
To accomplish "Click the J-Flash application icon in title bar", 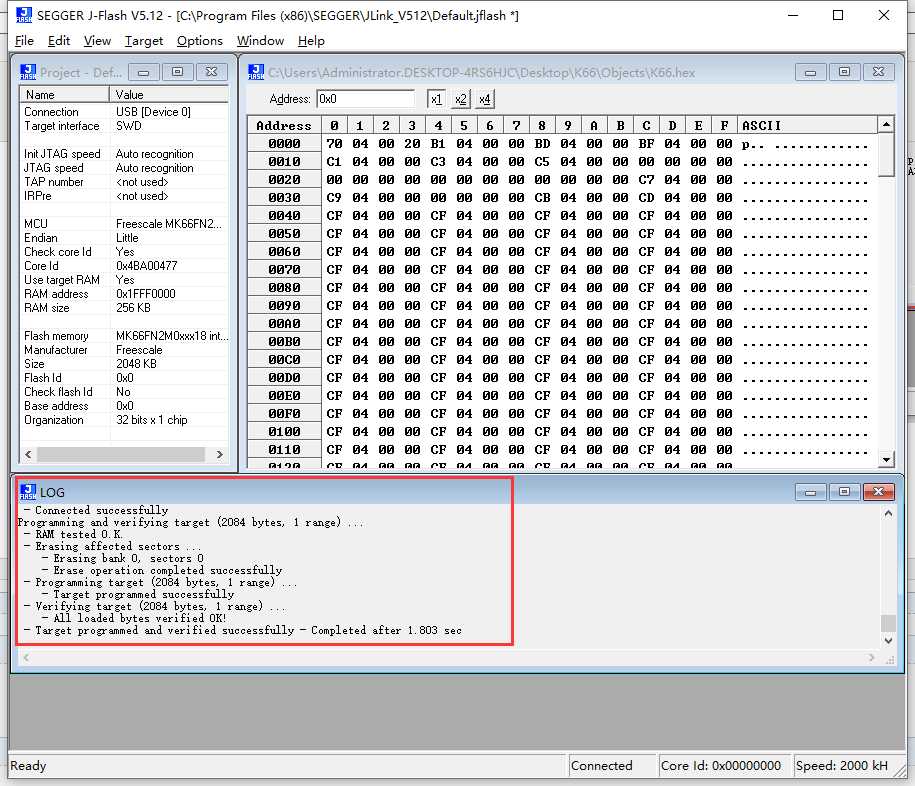I will click(24, 15).
